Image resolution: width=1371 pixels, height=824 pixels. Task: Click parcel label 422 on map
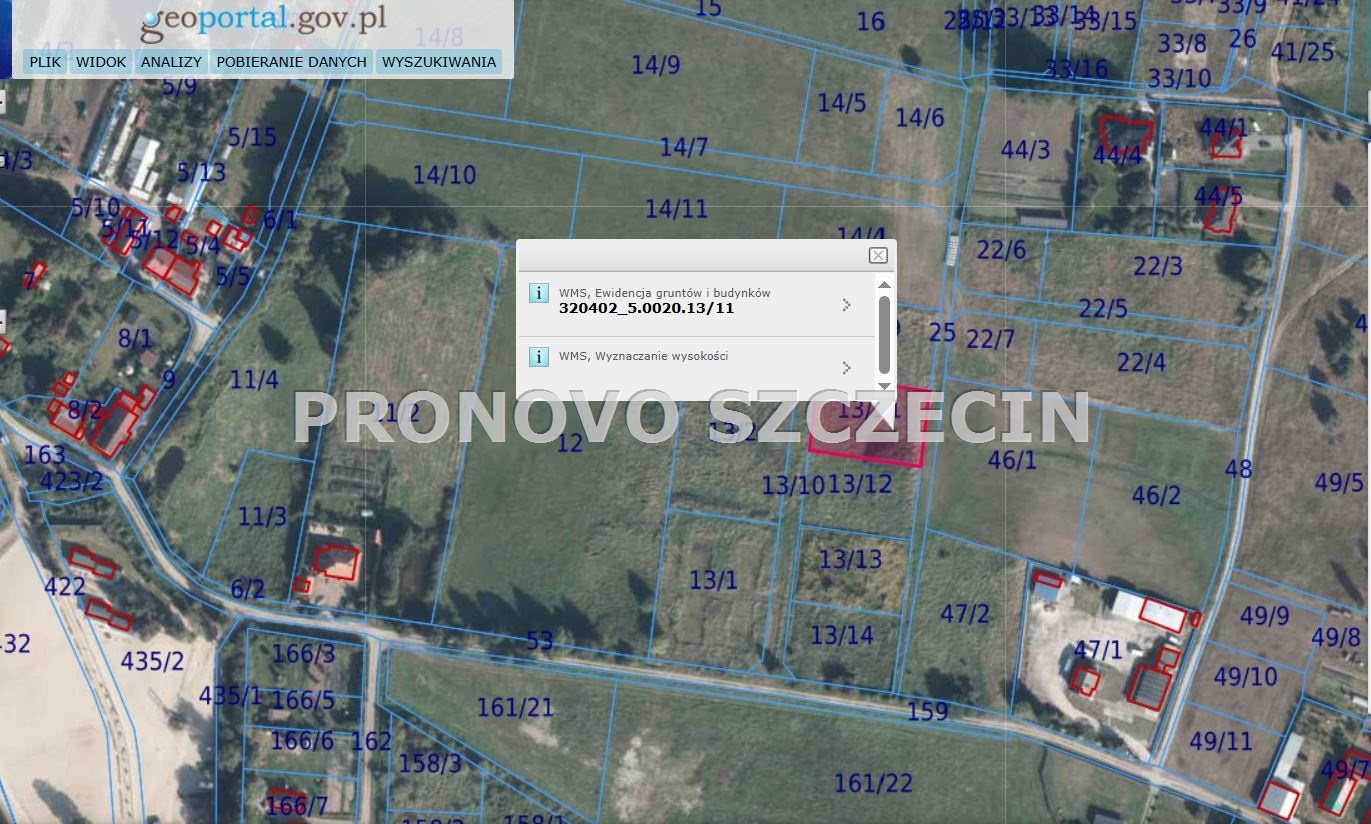coord(65,586)
